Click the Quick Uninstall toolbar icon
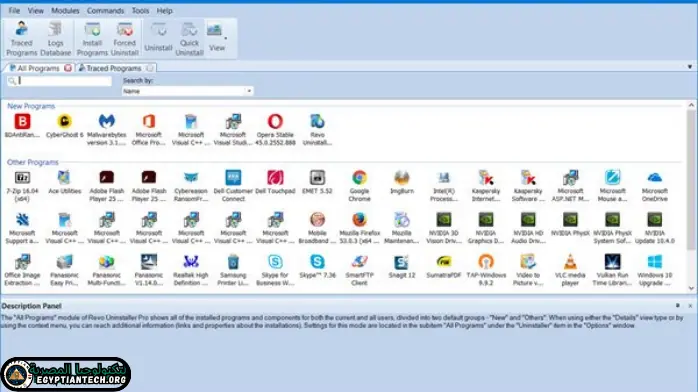The width and height of the screenshot is (698, 392). (x=189, y=39)
